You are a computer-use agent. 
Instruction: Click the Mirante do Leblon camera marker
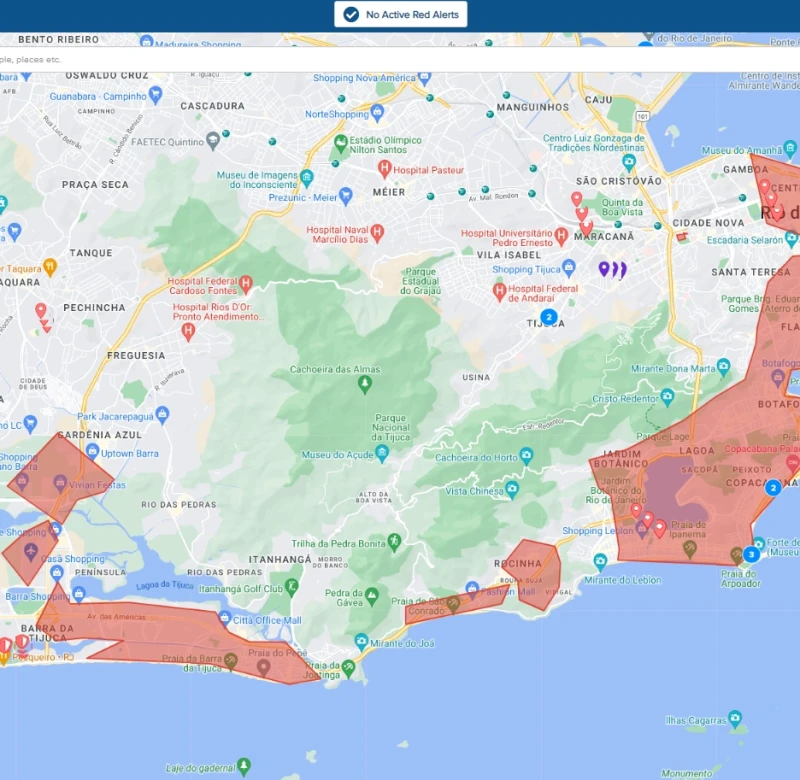(600, 562)
